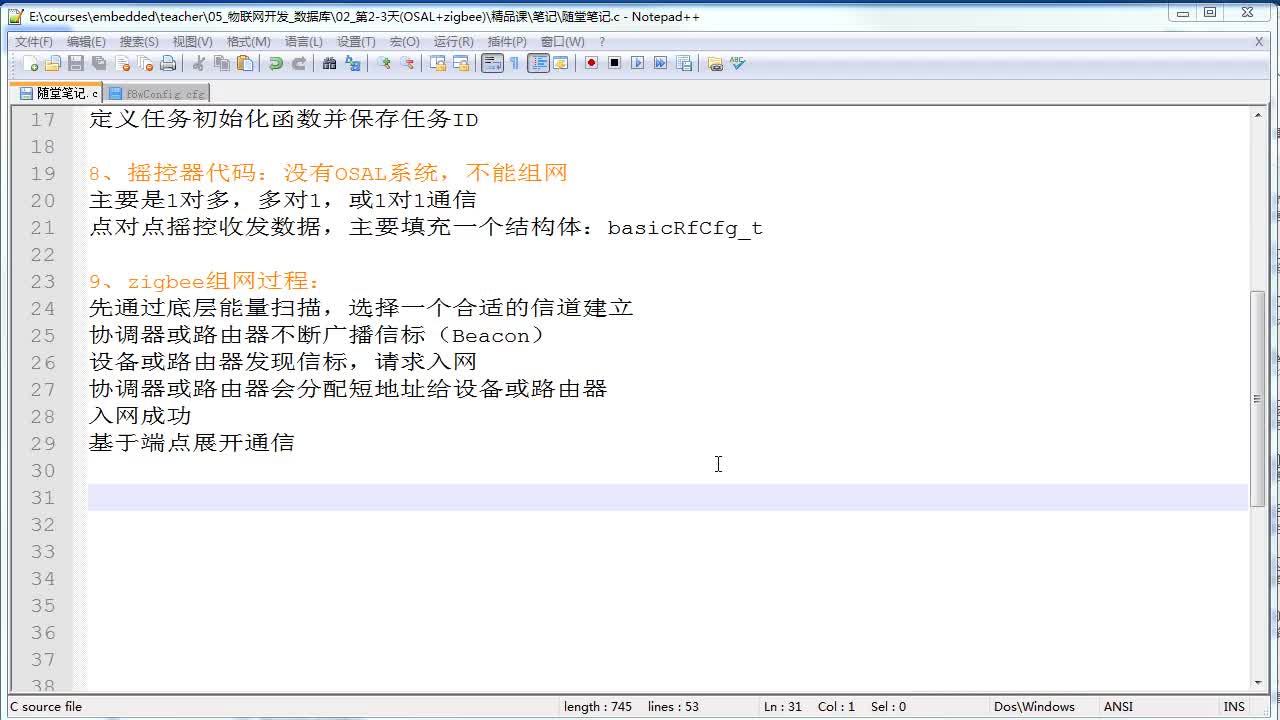Open Find with the binoculars icon

click(x=329, y=63)
